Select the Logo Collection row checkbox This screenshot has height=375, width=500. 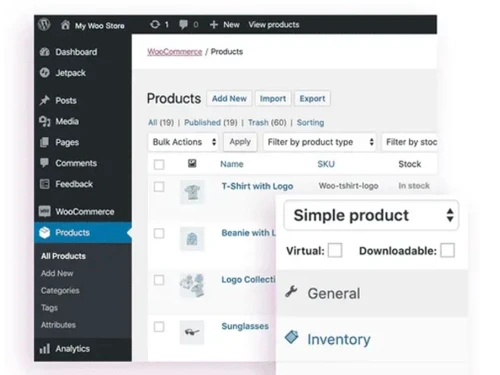(x=159, y=280)
